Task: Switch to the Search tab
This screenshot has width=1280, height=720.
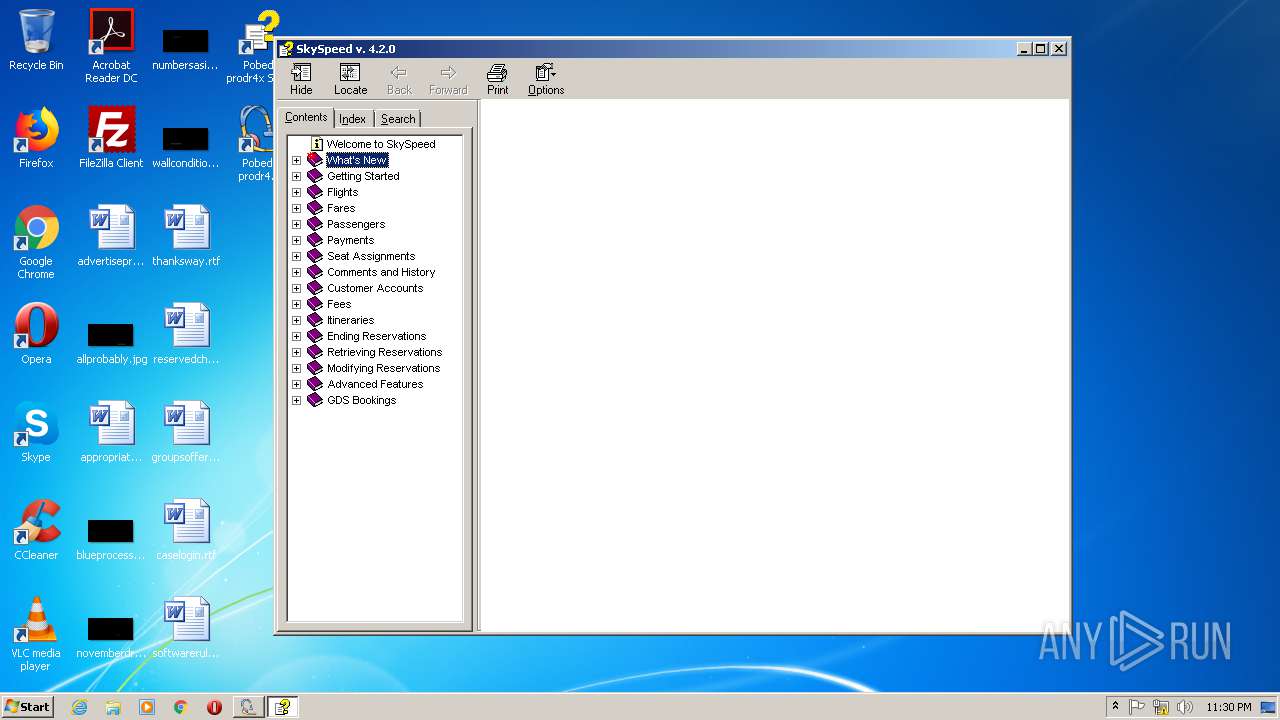Action: click(398, 119)
